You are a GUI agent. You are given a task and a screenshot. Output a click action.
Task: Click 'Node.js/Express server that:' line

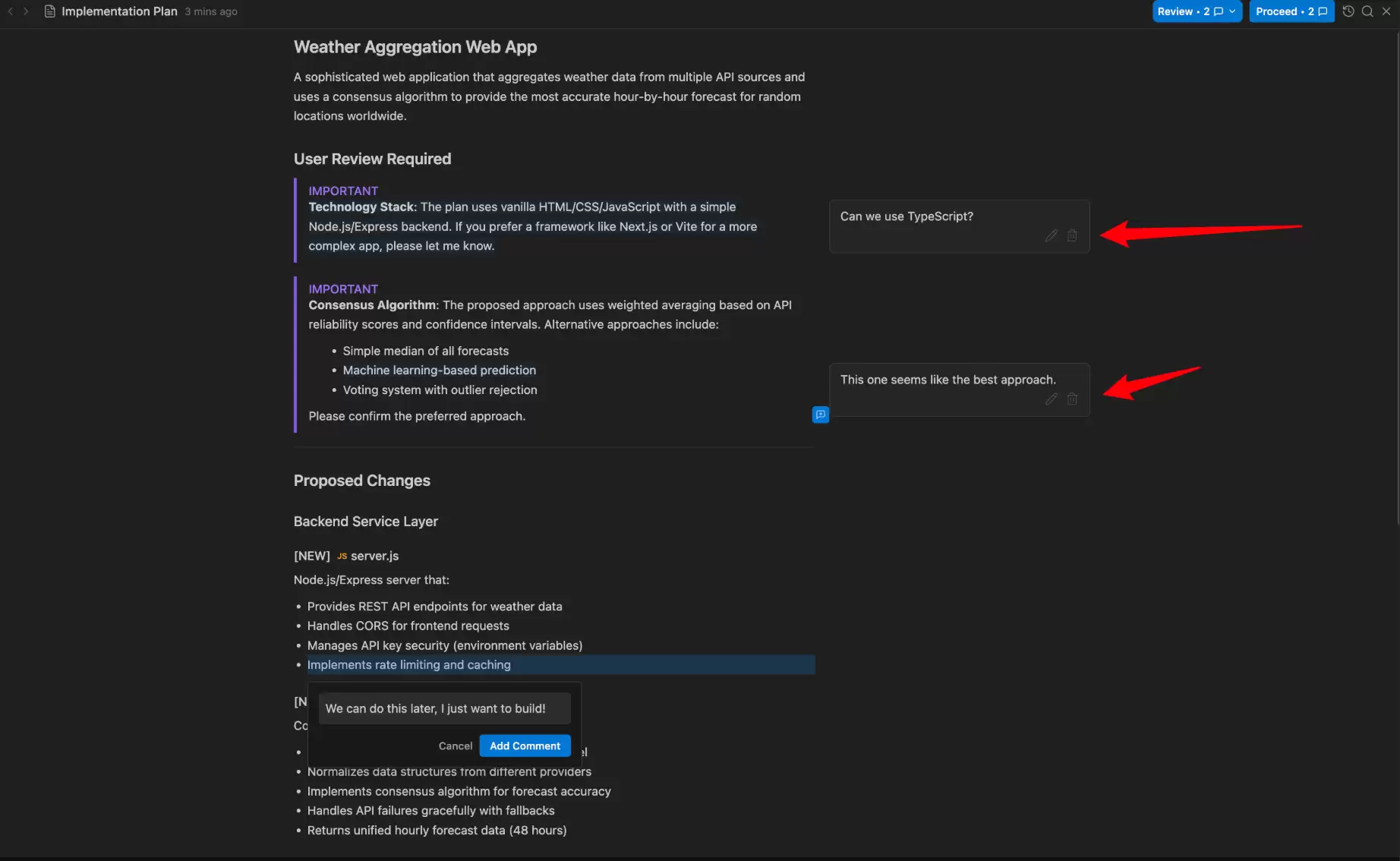(x=371, y=579)
